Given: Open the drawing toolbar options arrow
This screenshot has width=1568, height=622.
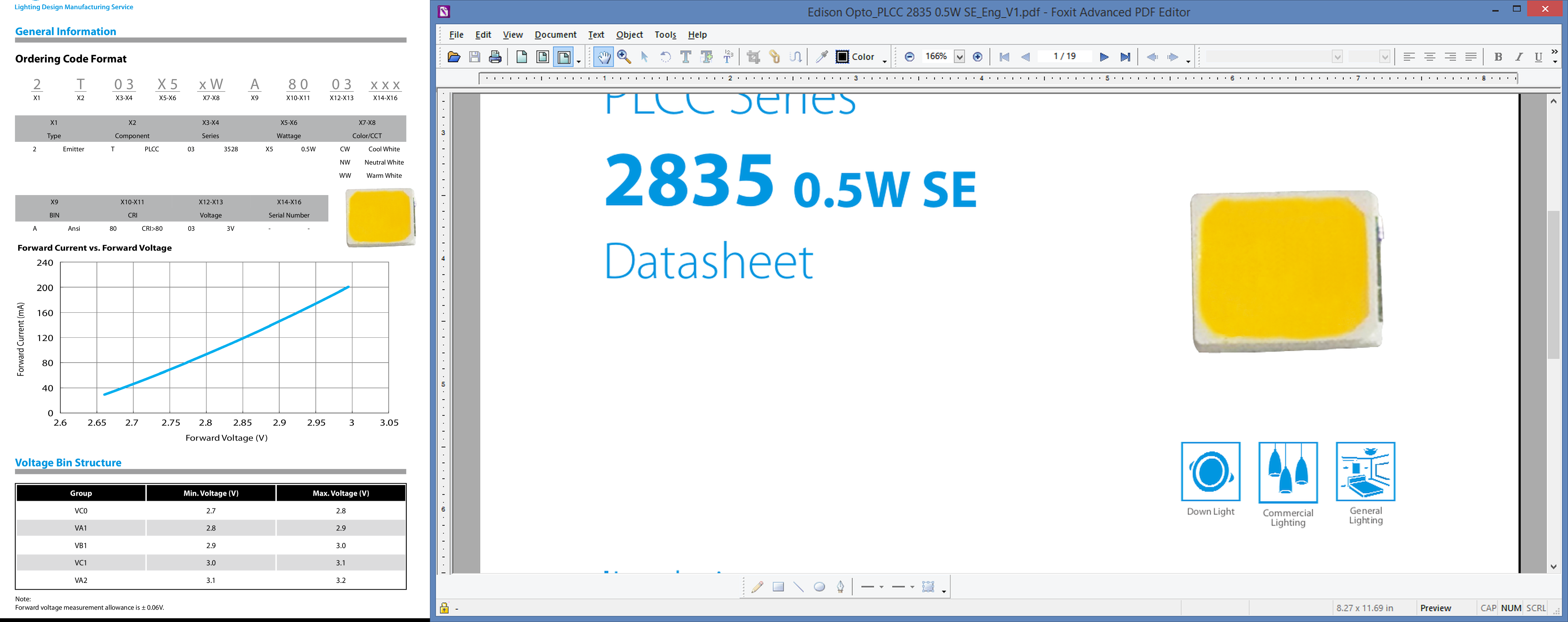Looking at the screenshot, I should coord(944,592).
